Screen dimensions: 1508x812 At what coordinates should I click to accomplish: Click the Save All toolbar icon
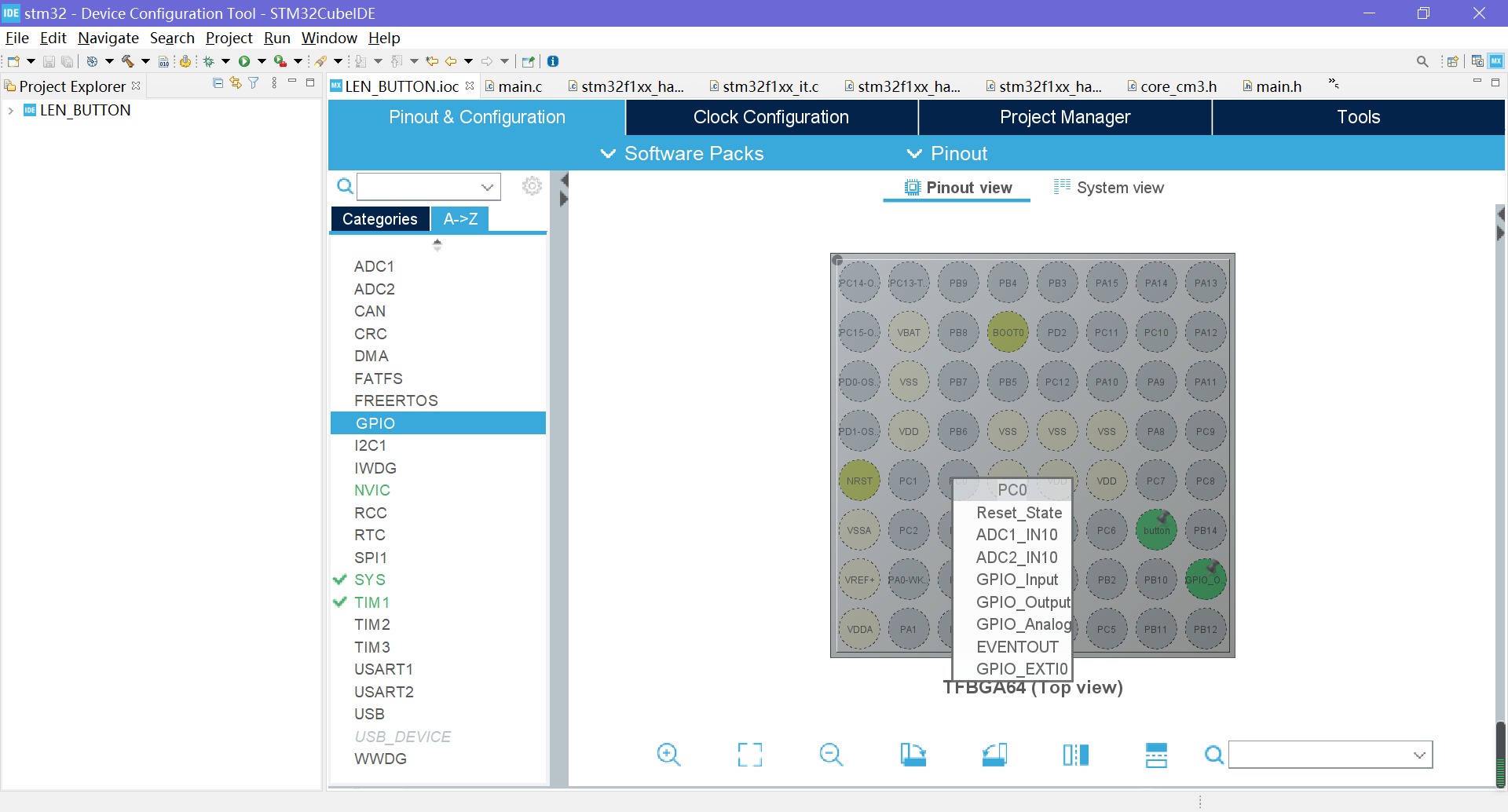(68, 61)
